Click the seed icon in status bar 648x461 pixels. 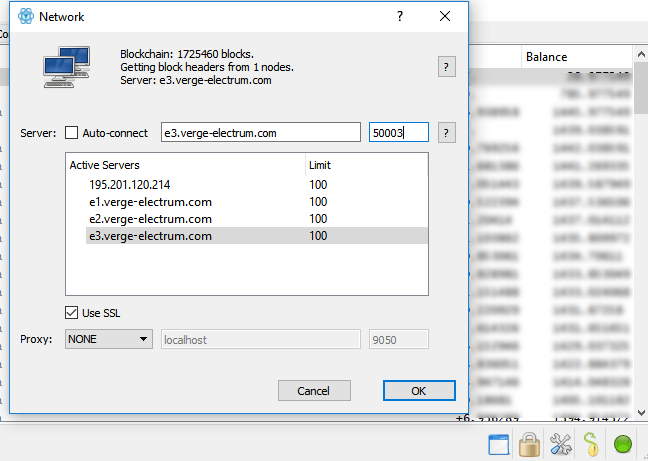(x=591, y=444)
